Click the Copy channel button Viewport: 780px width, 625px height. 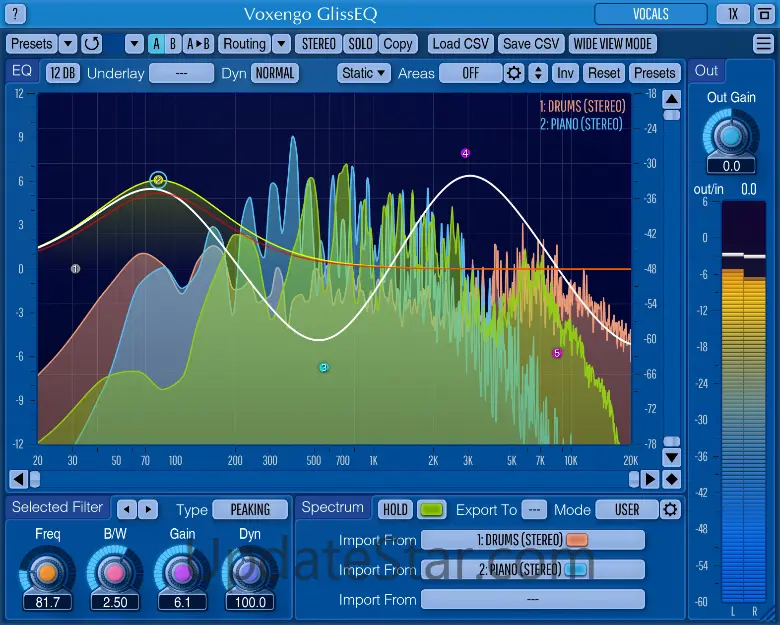point(397,44)
